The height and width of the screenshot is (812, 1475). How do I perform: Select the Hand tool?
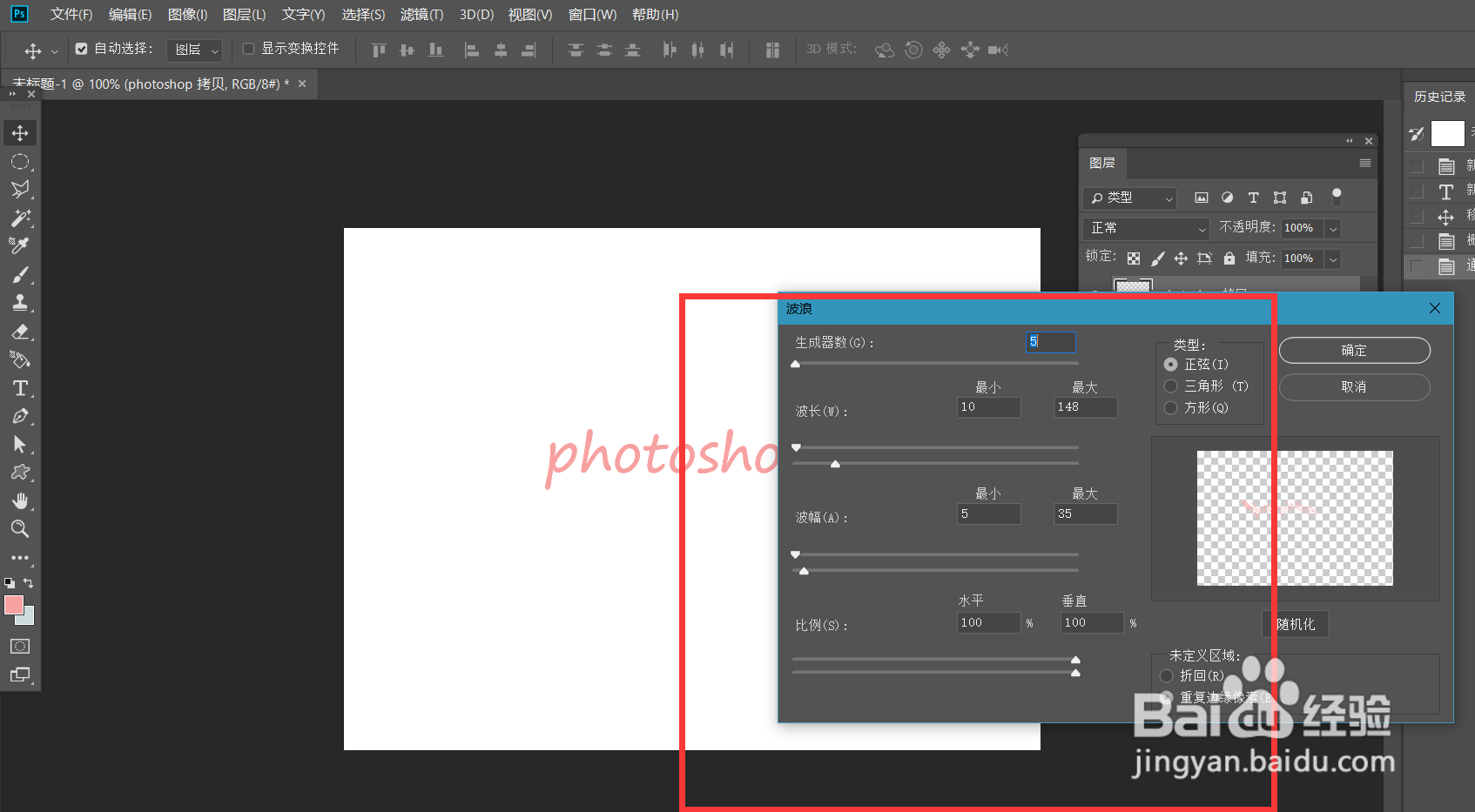pyautogui.click(x=20, y=500)
